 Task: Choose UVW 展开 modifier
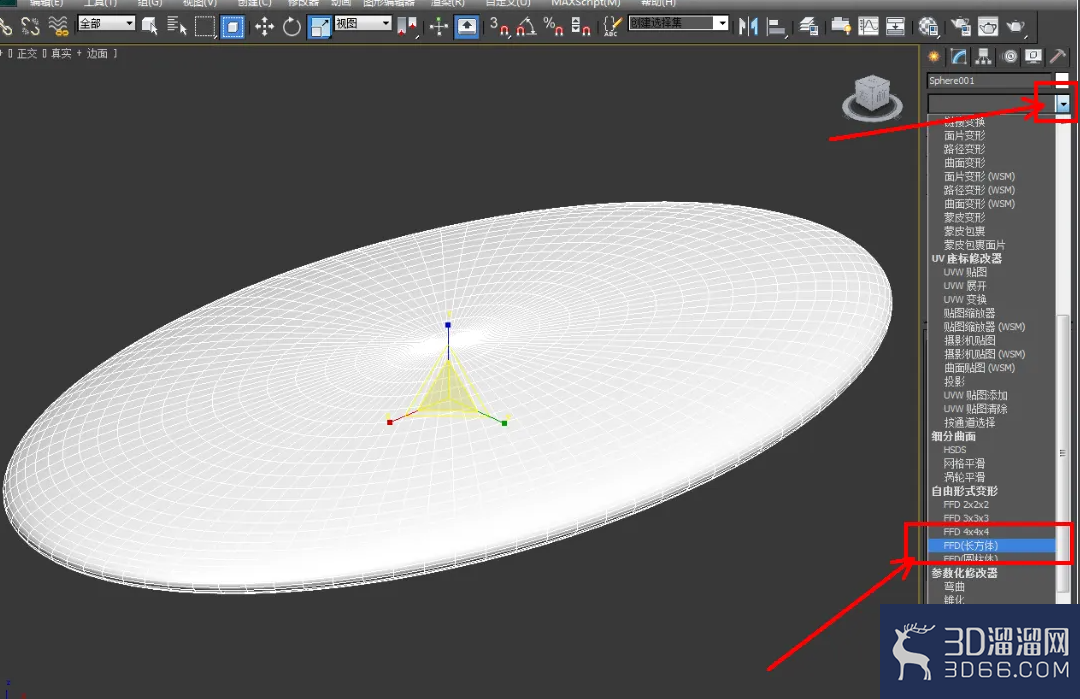(x=991, y=286)
